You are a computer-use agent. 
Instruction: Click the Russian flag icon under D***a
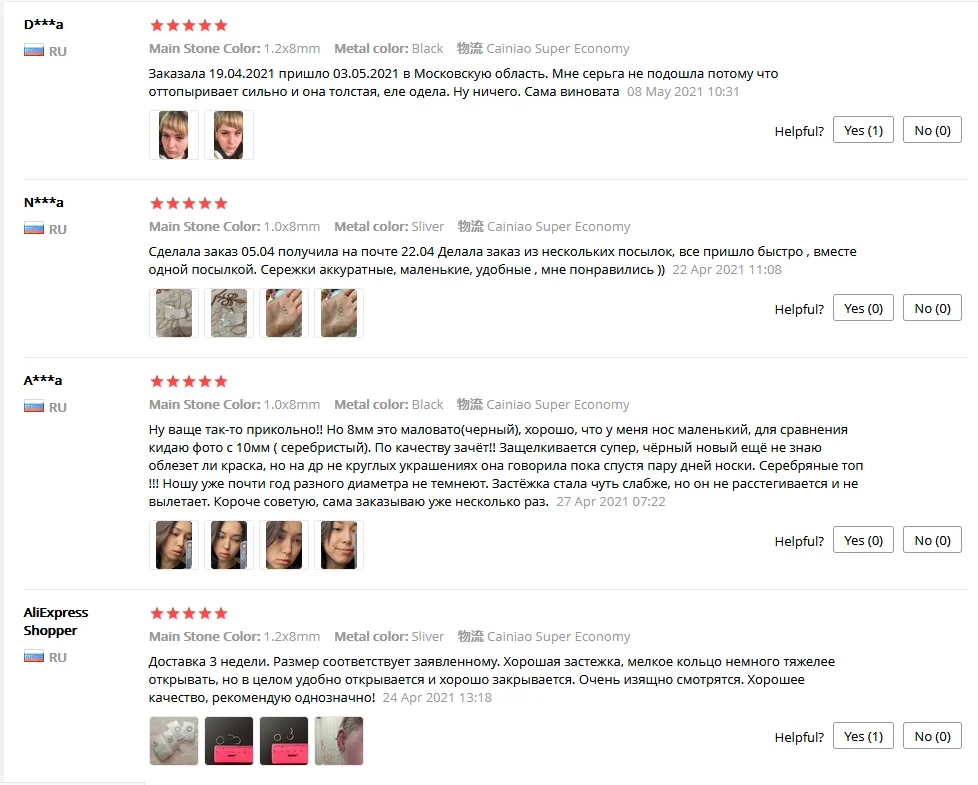pyautogui.click(x=34, y=51)
